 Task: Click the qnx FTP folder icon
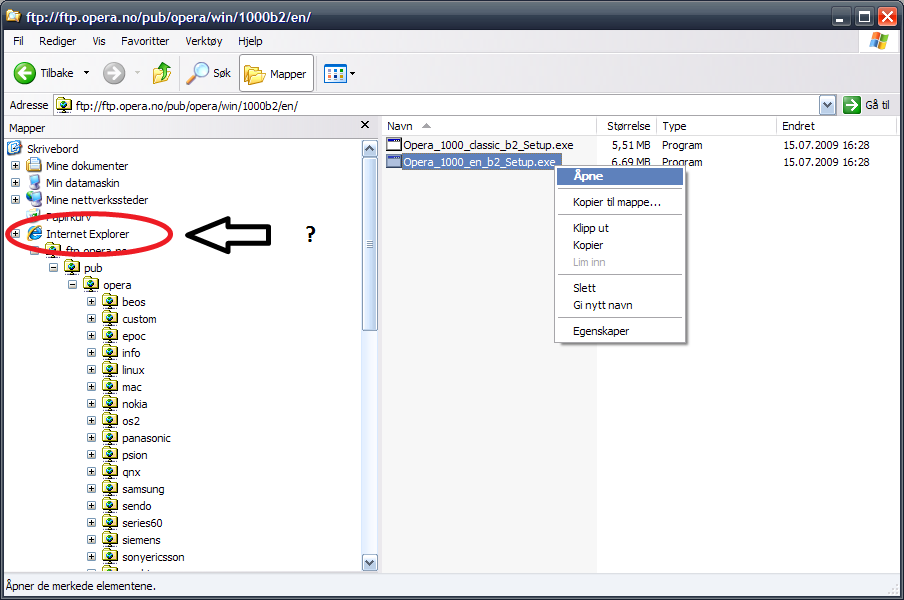pos(110,471)
